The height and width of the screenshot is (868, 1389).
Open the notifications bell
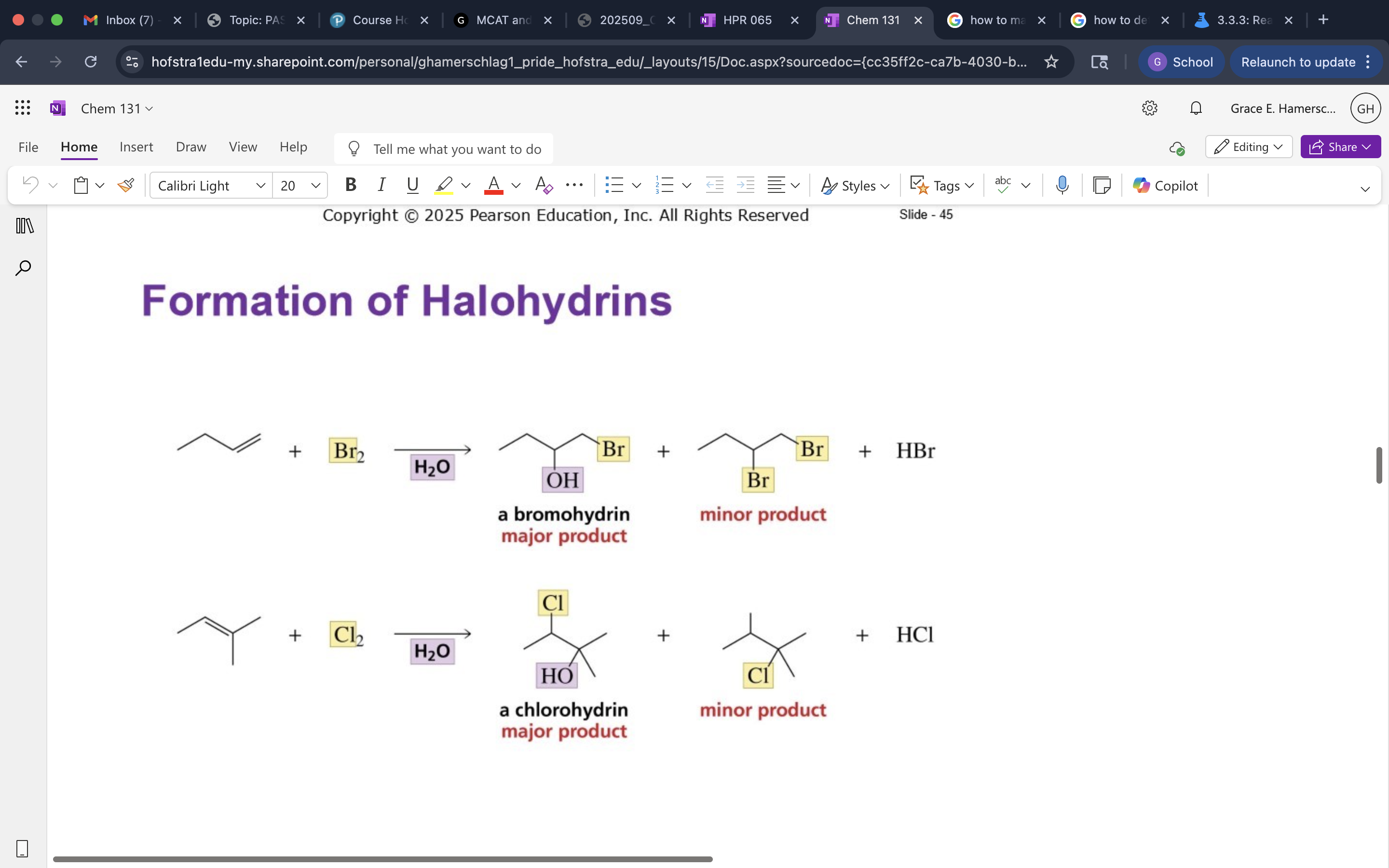click(1196, 108)
